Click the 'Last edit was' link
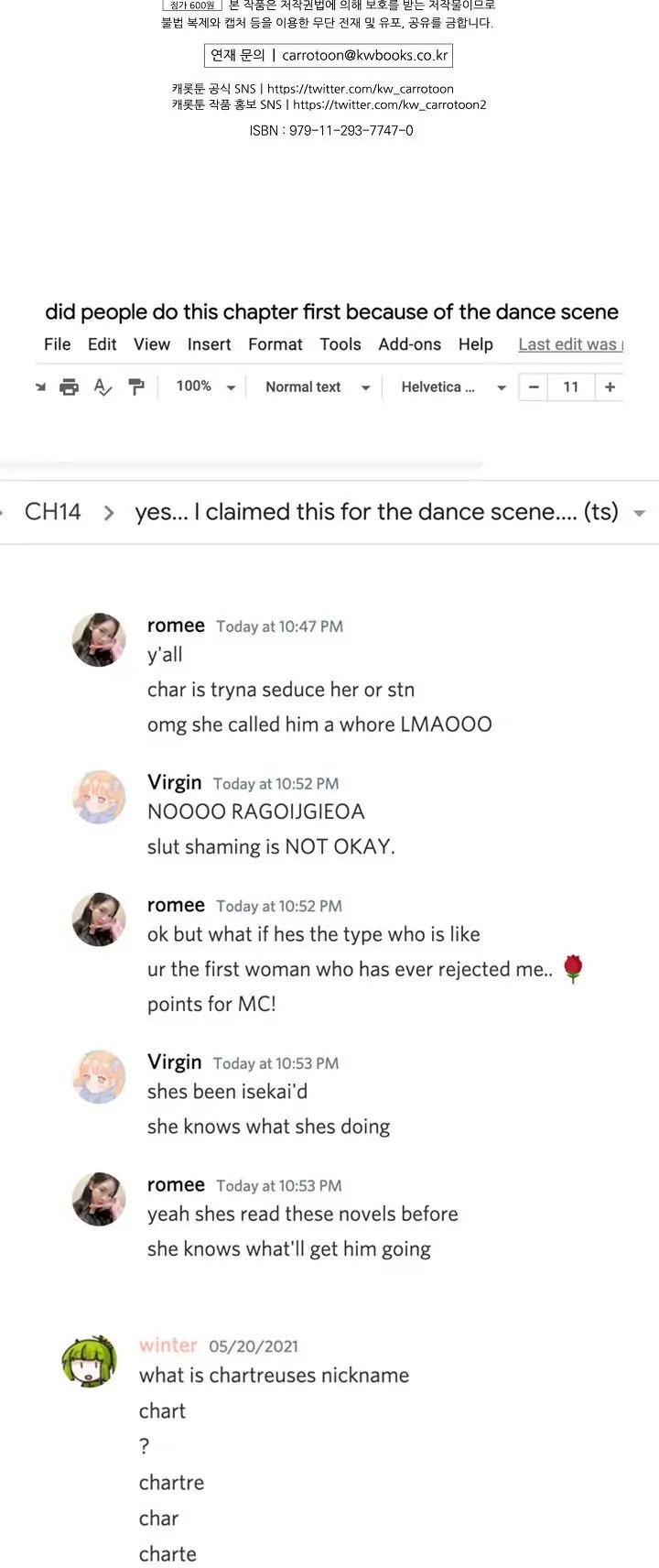This screenshot has height=1568, width=659. tap(570, 344)
